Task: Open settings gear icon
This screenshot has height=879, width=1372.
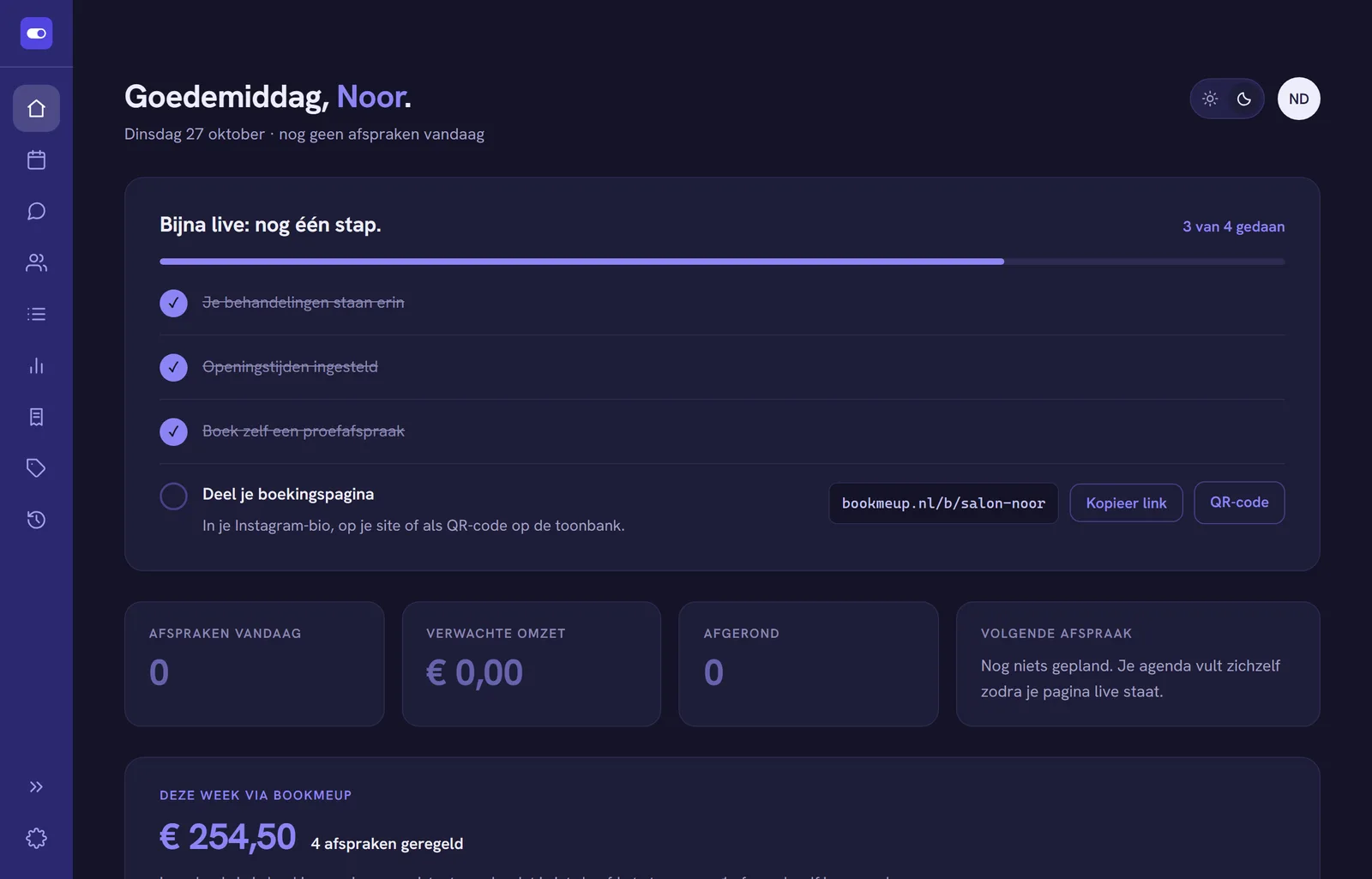Action: coord(36,838)
